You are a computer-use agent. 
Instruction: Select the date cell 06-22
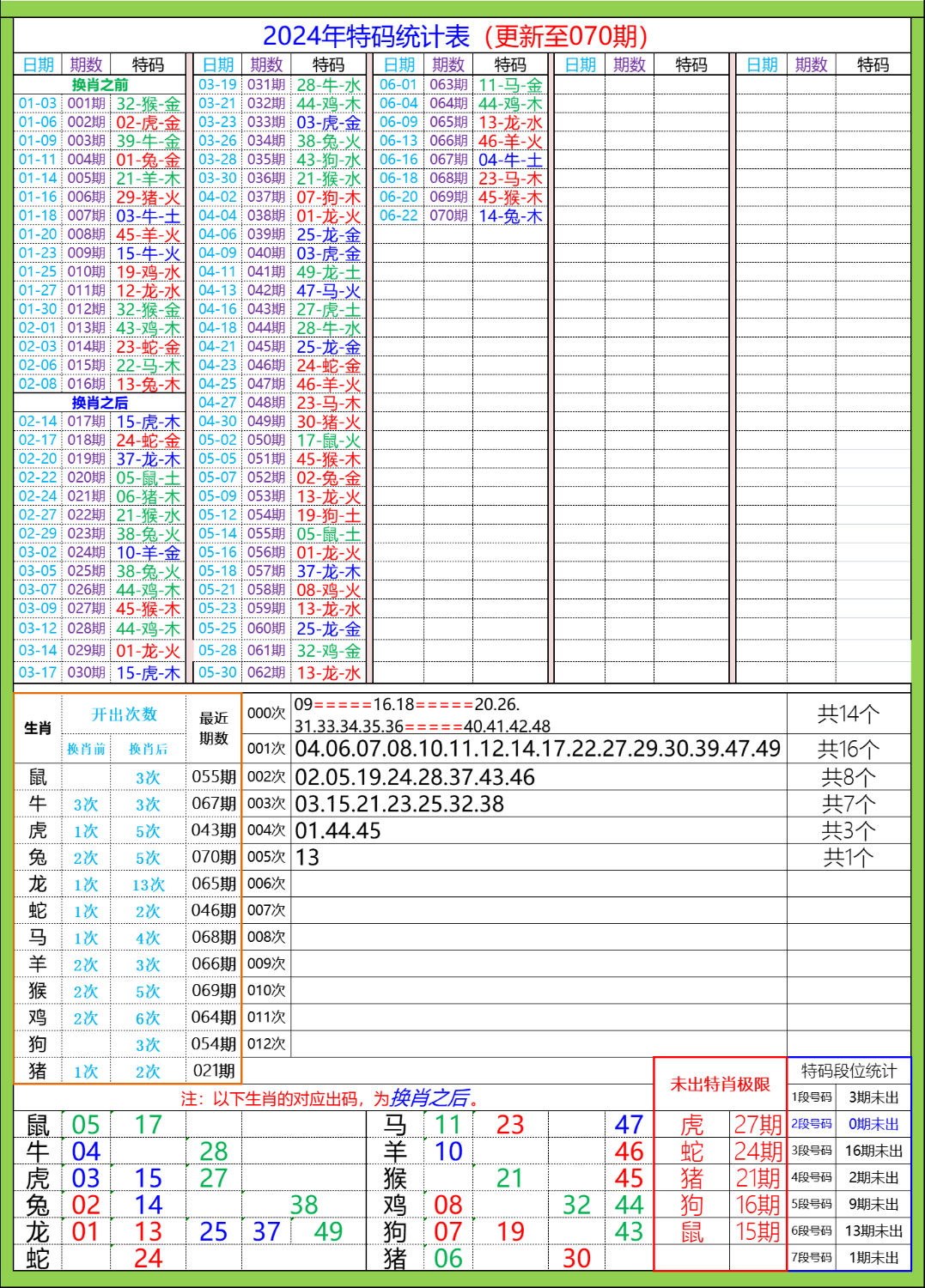coord(399,216)
